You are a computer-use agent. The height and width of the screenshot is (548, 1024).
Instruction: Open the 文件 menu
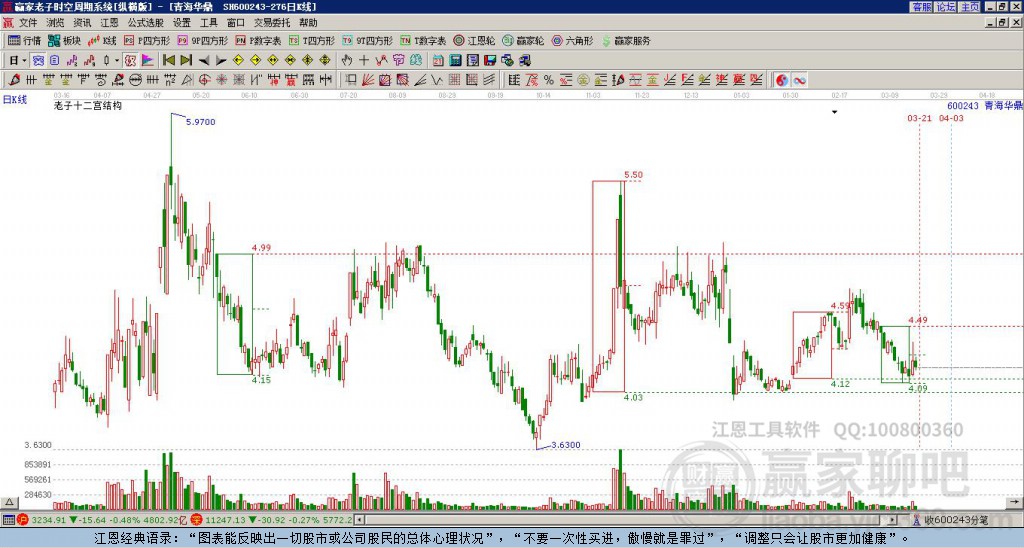(x=28, y=23)
